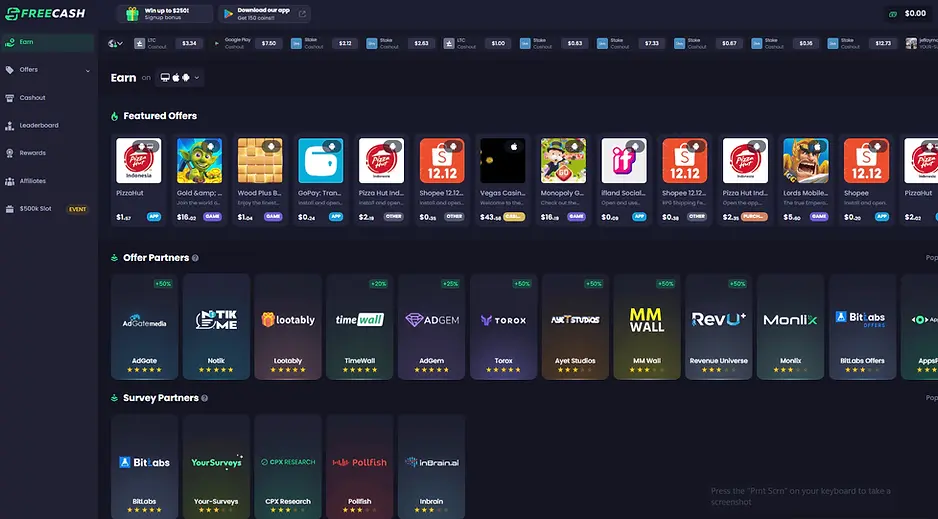Viewport: 938px width, 519px height.
Task: Expand the Offers submenu chevron
Action: 88,71
